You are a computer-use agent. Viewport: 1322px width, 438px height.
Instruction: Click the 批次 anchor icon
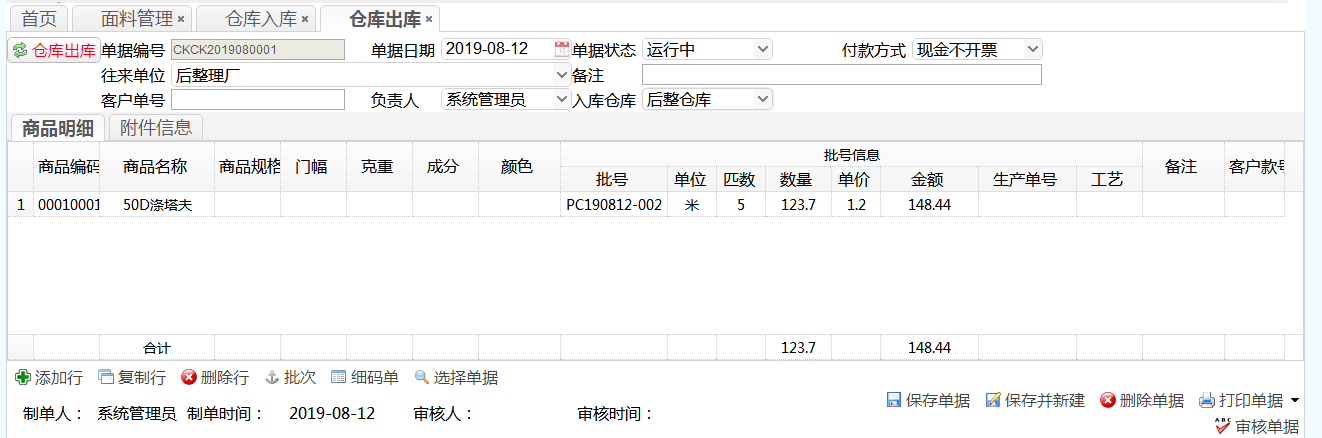click(272, 377)
